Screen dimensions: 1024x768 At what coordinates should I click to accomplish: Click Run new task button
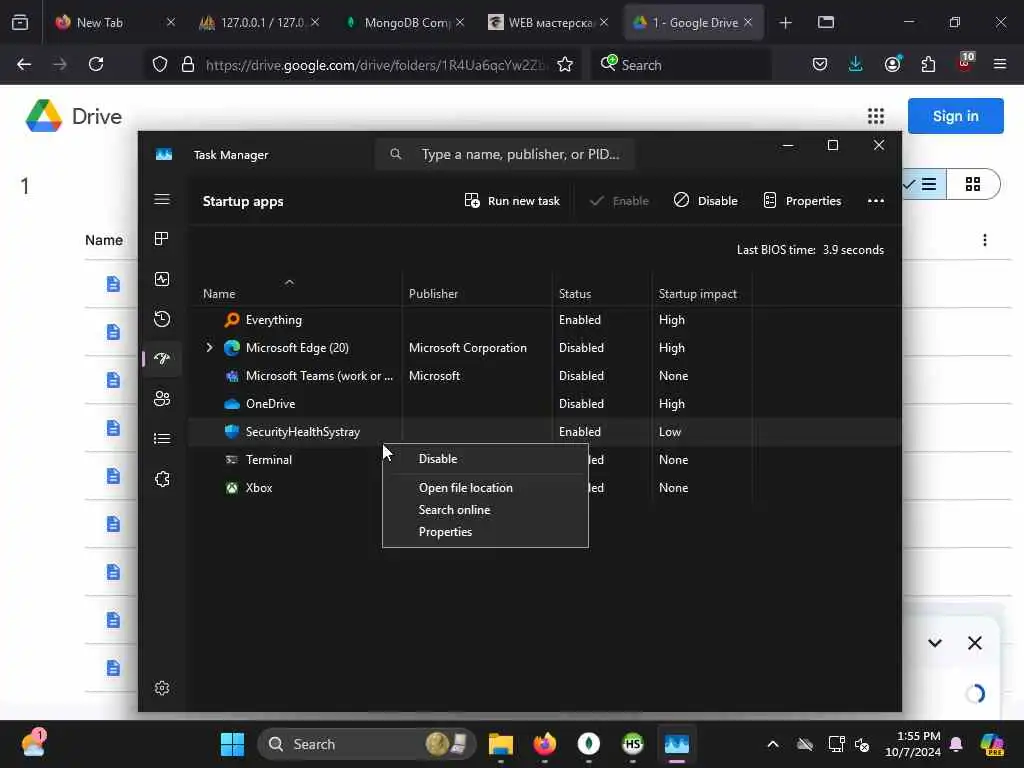pos(512,201)
